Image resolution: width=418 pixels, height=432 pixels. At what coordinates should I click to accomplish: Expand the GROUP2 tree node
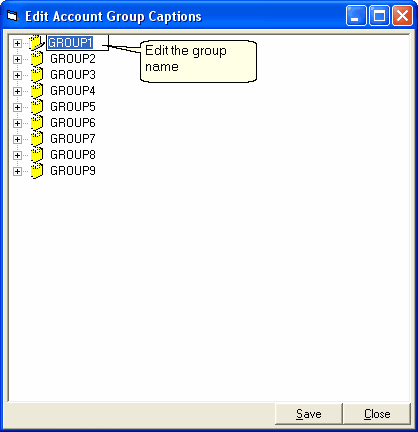(x=17, y=59)
